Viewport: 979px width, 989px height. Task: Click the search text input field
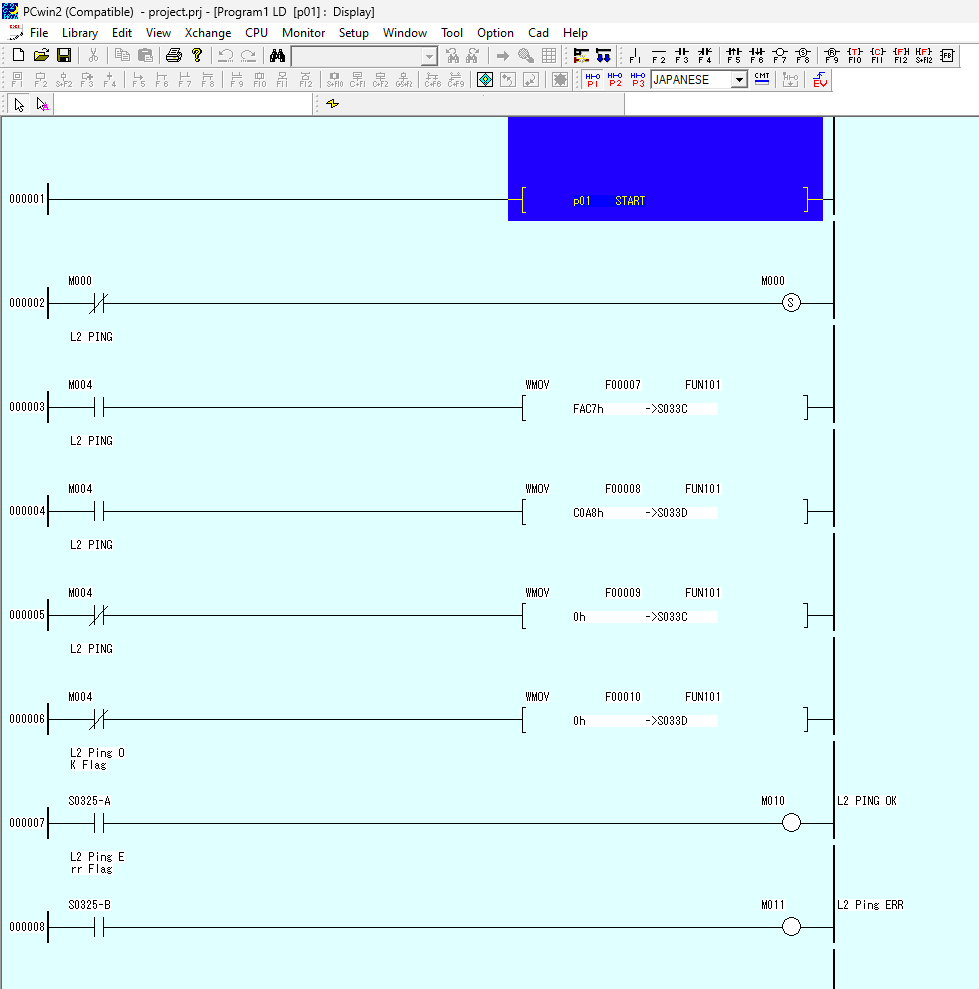[x=357, y=56]
